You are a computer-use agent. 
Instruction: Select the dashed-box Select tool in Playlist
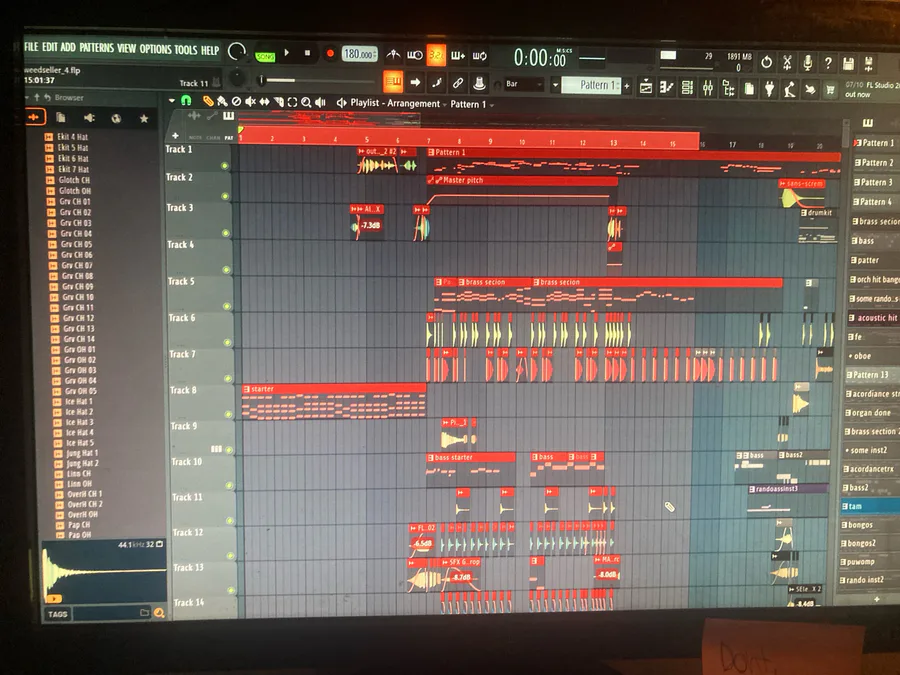292,102
